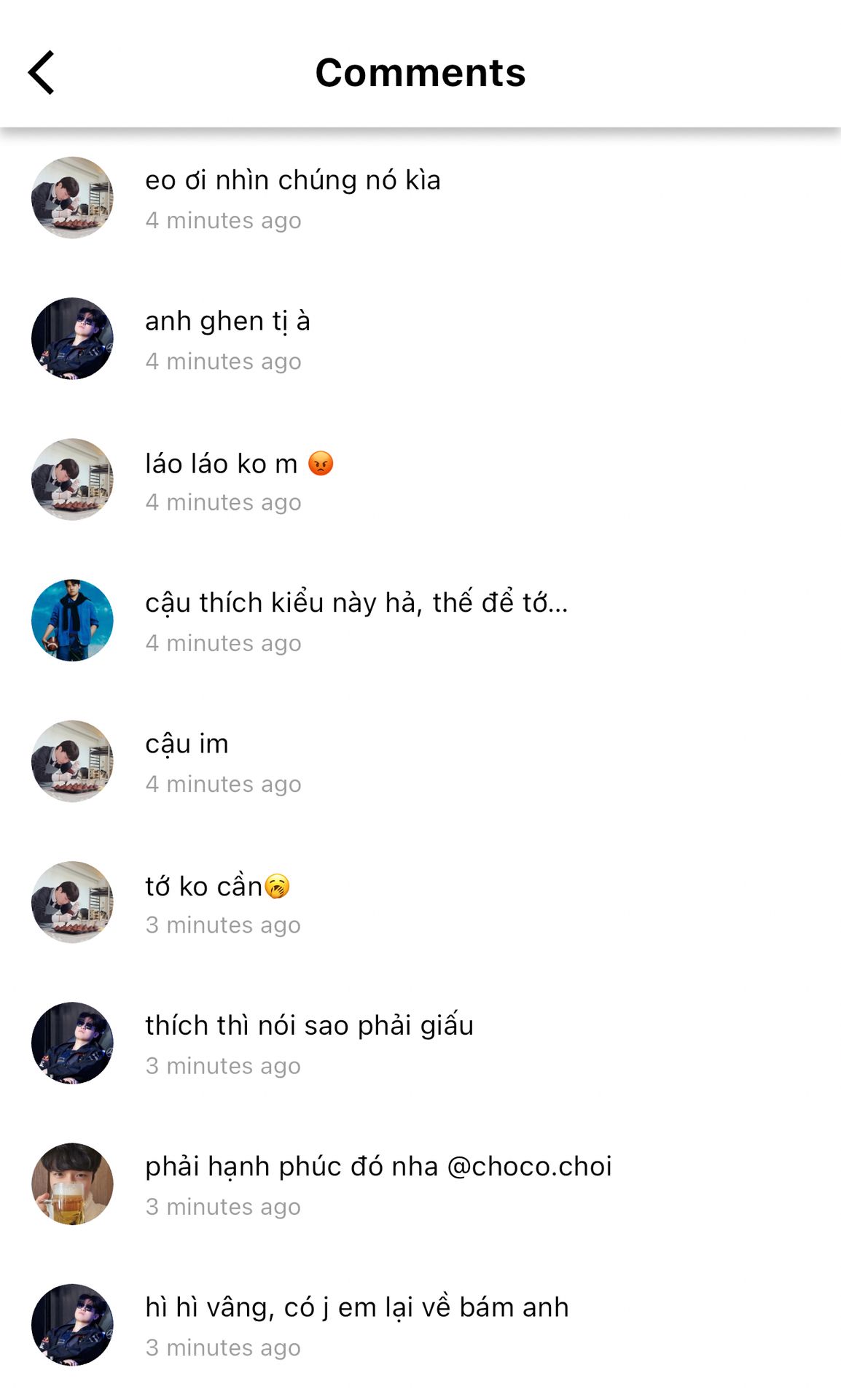
Task: Open avatar next to "cậu im" comment
Action: 72,761
